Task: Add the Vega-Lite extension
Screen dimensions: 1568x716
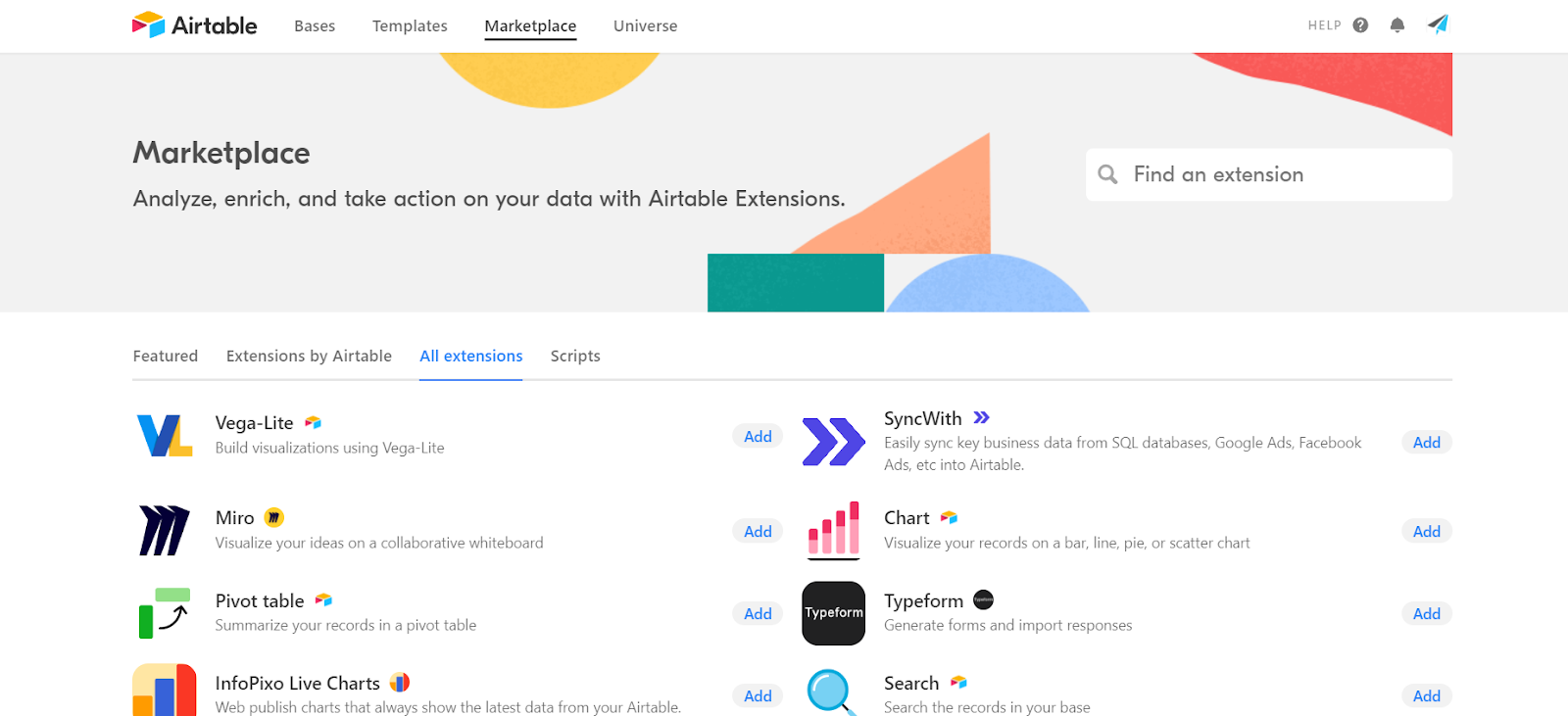Action: [x=758, y=436]
